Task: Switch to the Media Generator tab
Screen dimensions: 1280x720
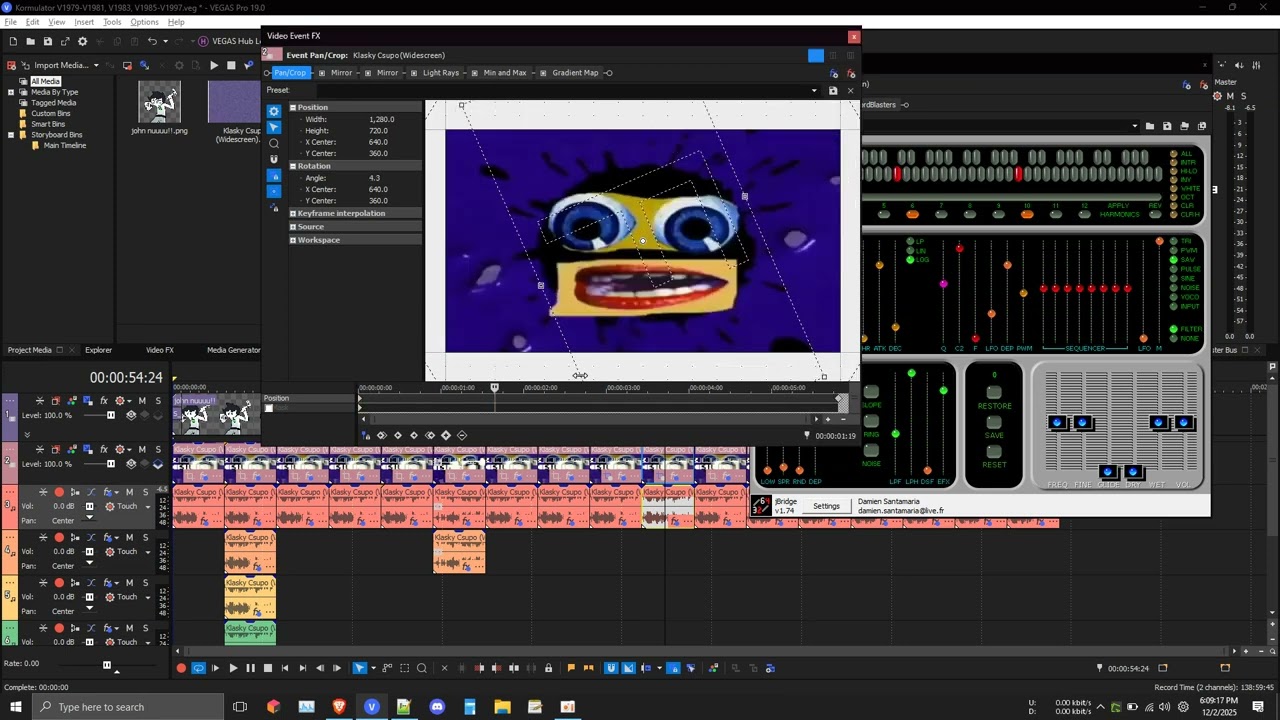Action: coord(233,350)
